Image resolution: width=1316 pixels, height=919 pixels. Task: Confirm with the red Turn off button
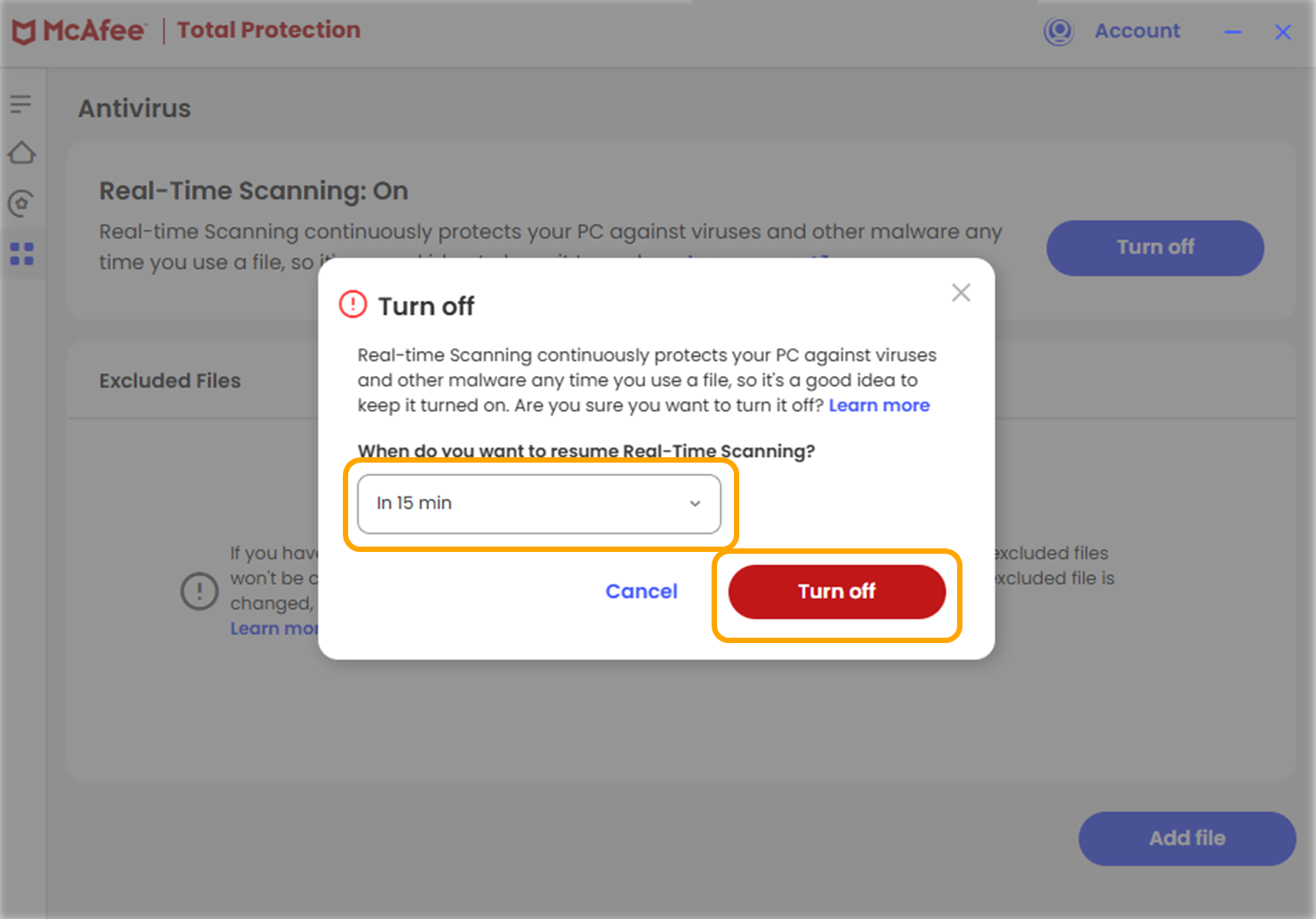pos(837,591)
